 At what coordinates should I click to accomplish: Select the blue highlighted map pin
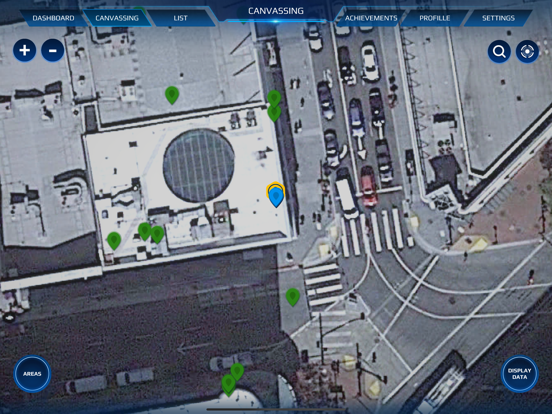276,196
